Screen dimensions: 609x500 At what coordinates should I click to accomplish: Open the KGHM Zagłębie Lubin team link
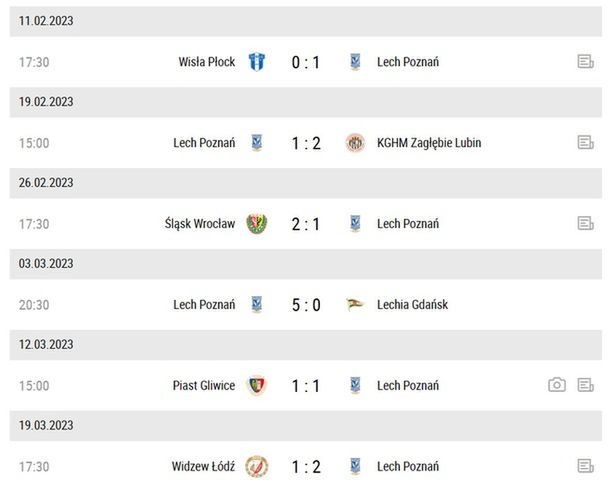click(x=429, y=143)
